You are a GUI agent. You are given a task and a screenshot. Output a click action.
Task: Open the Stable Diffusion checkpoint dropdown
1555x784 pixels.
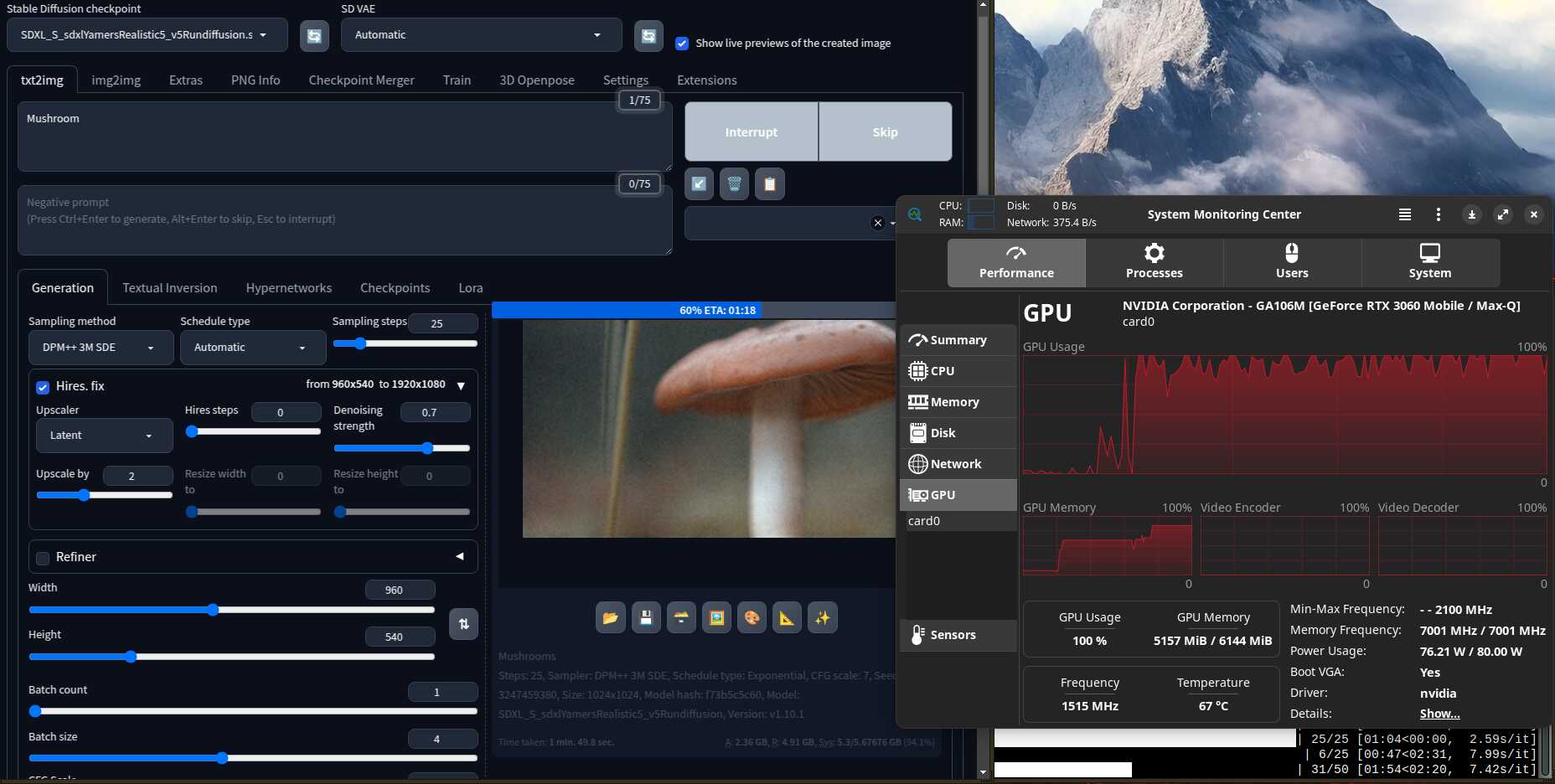pyautogui.click(x=147, y=35)
